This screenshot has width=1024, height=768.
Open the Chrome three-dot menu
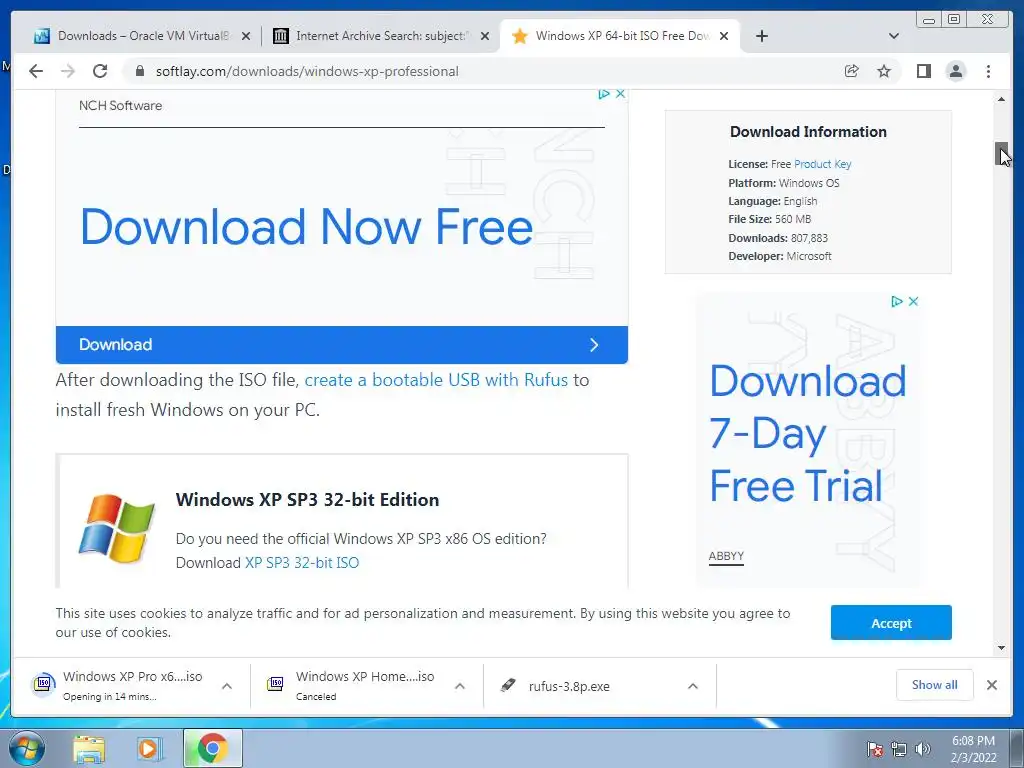coord(988,71)
